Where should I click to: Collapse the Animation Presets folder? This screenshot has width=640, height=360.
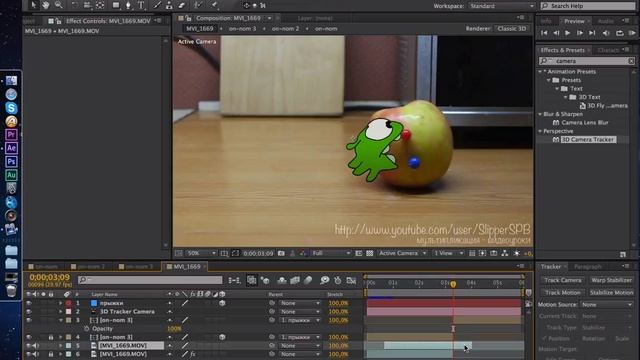[x=540, y=71]
